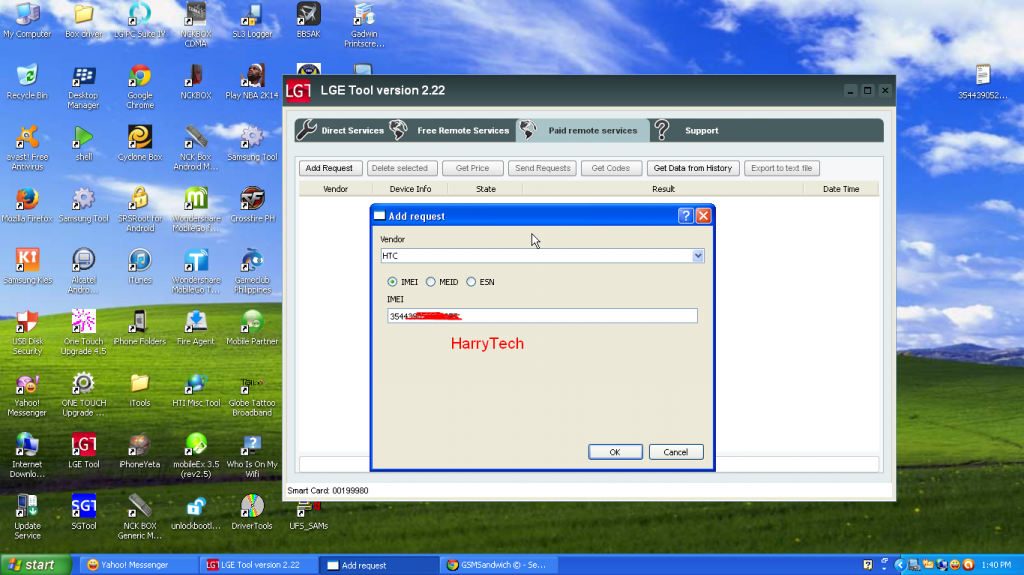Screen dimensions: 1024x575
Task: Open NCKBOX CDMA desktop shortcut
Action: point(196,25)
